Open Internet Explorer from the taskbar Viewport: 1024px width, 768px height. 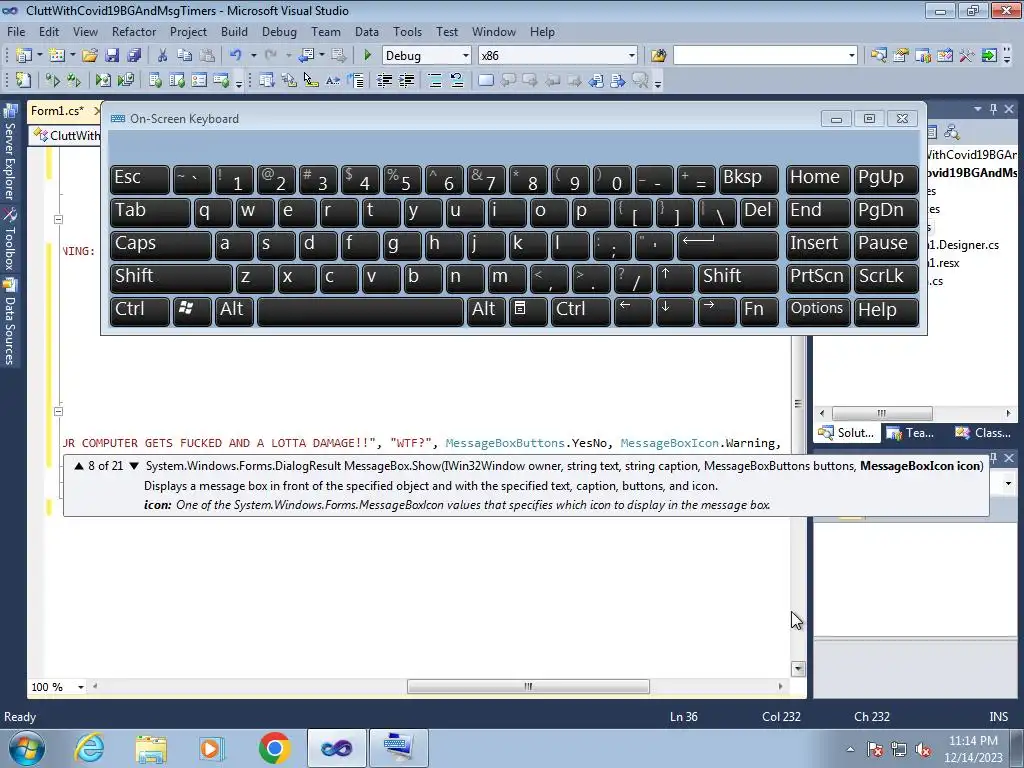pos(89,748)
